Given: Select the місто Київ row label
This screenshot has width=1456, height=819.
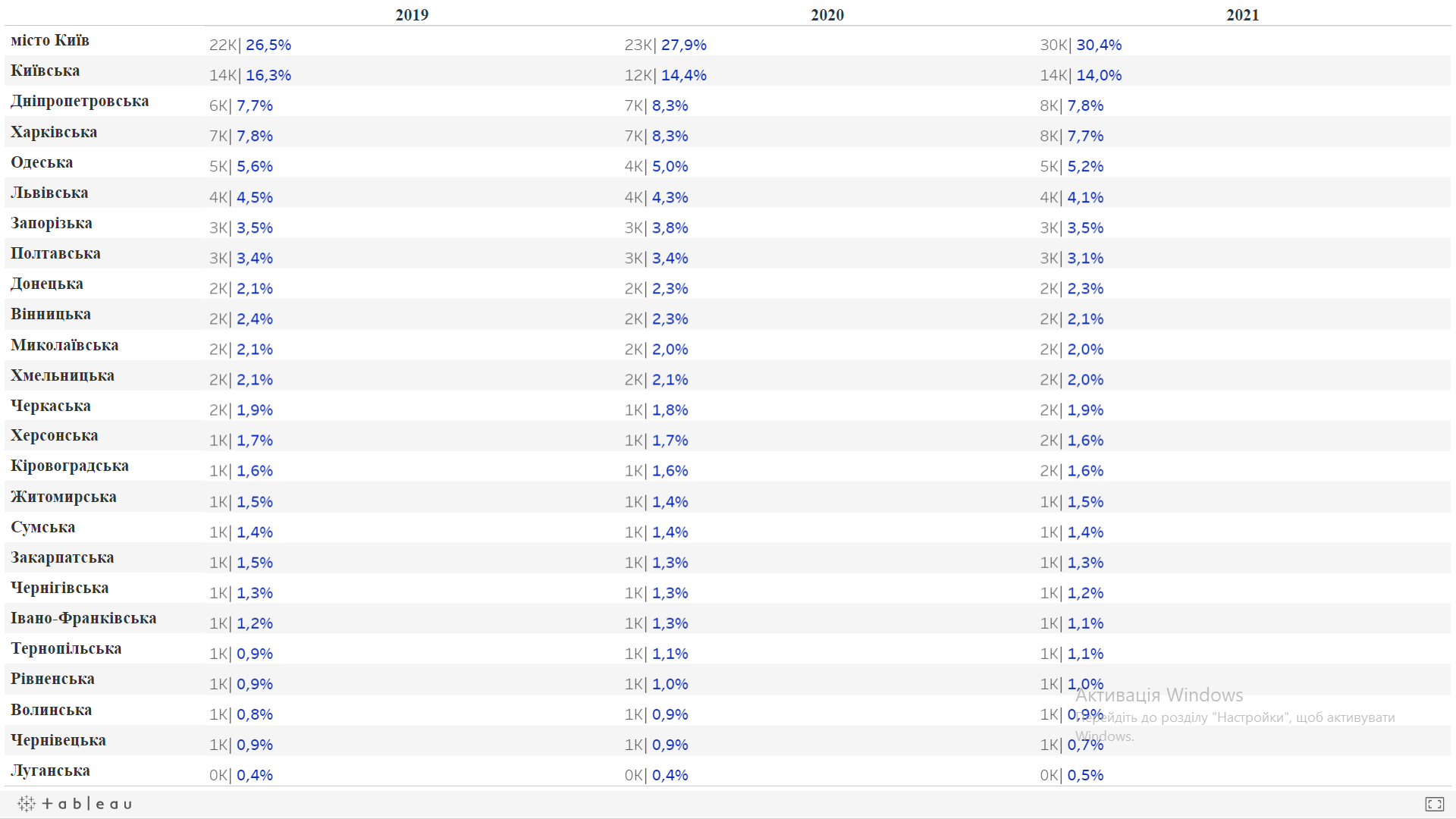Looking at the screenshot, I should [x=50, y=41].
